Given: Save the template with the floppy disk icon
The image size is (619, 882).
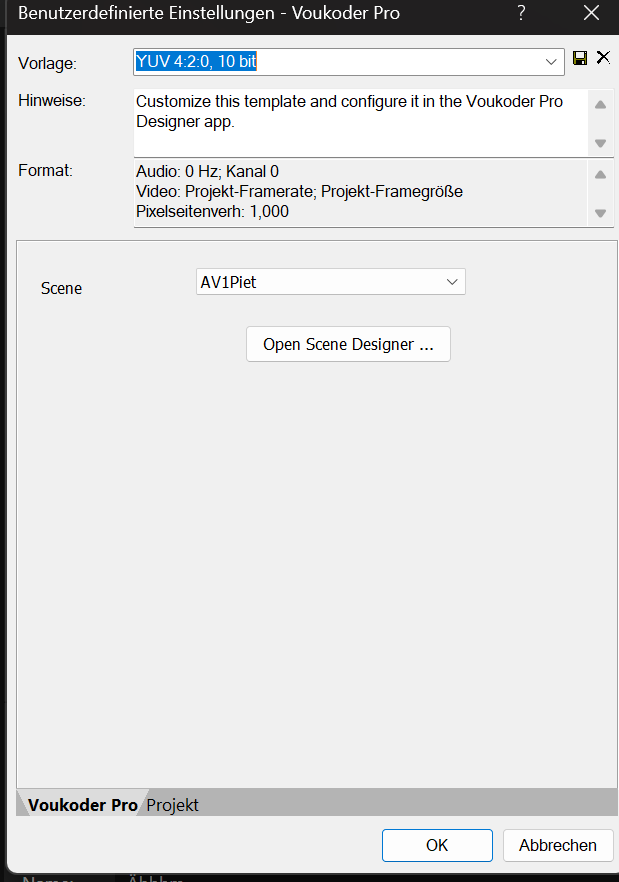Looking at the screenshot, I should (580, 58).
